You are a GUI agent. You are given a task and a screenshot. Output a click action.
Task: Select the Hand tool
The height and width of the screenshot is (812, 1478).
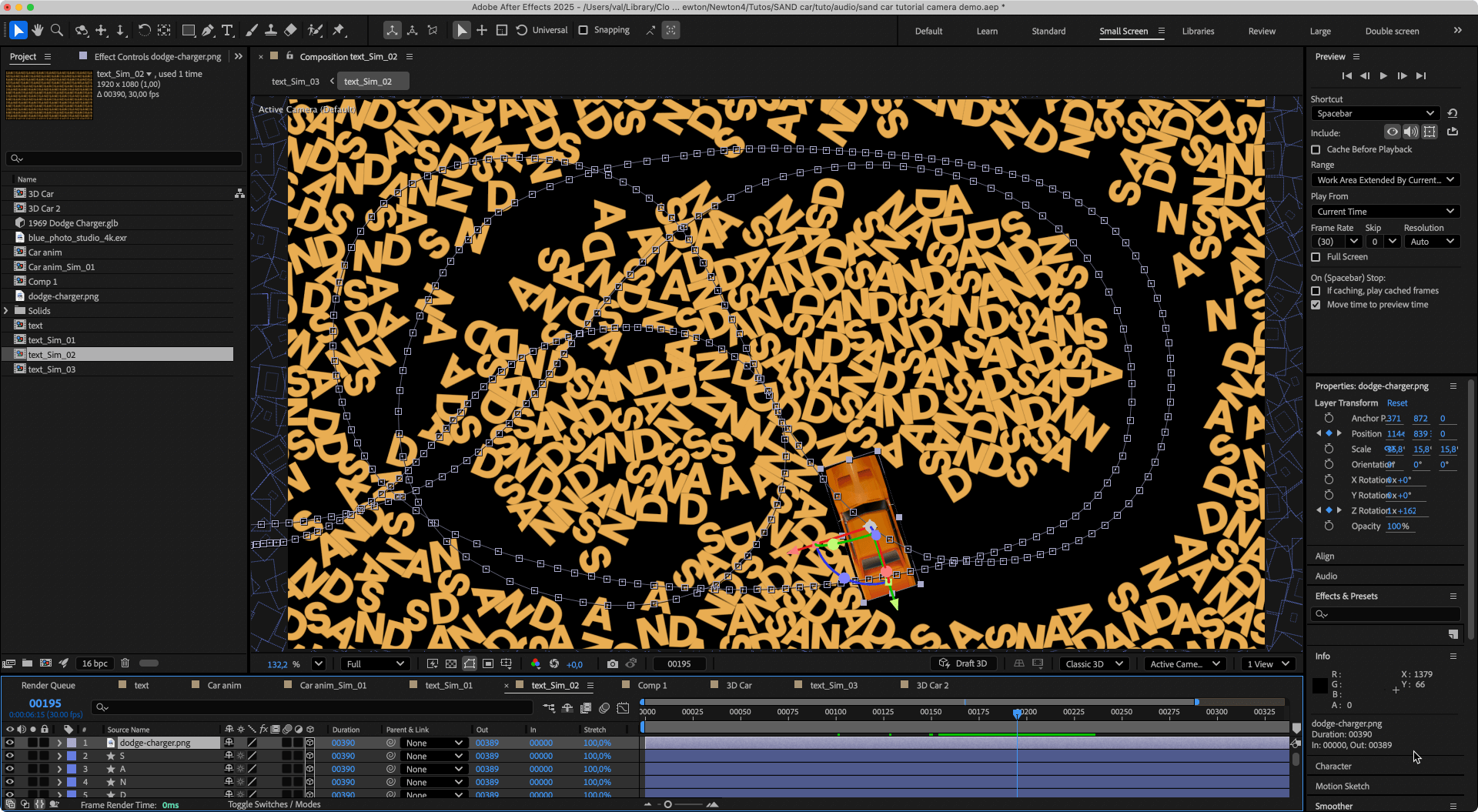tap(37, 31)
